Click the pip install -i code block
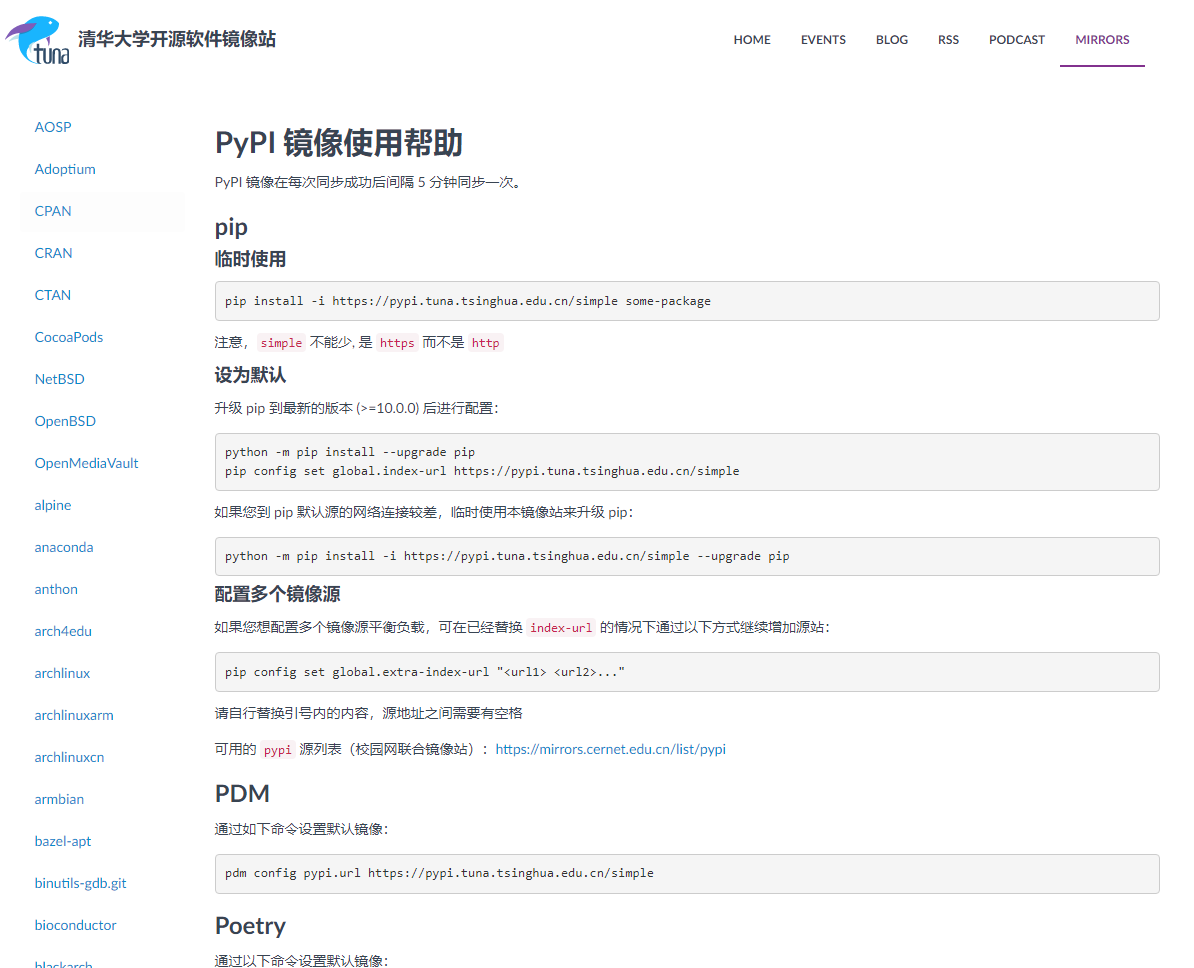 [686, 301]
